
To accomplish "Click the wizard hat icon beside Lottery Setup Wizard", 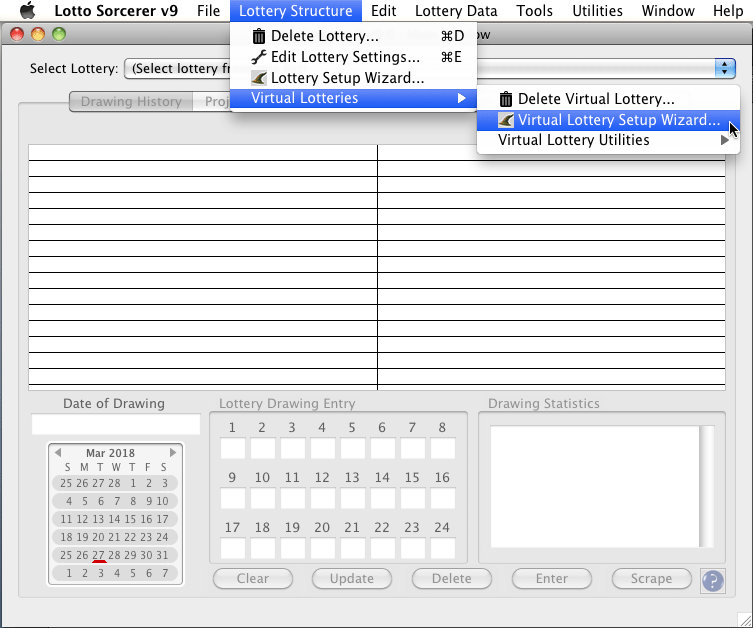I will pos(259,78).
